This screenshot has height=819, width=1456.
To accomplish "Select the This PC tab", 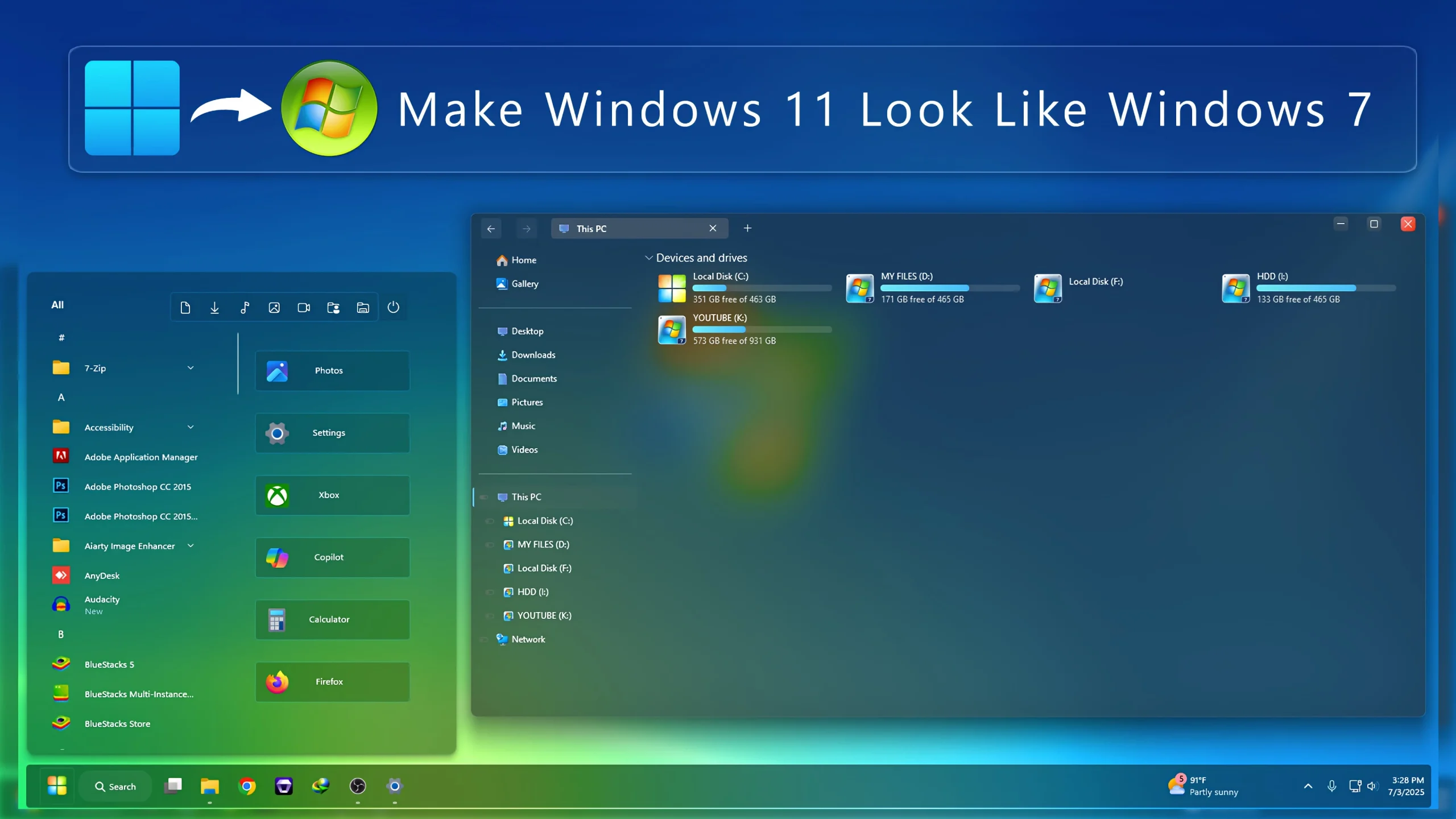I will click(631, 229).
